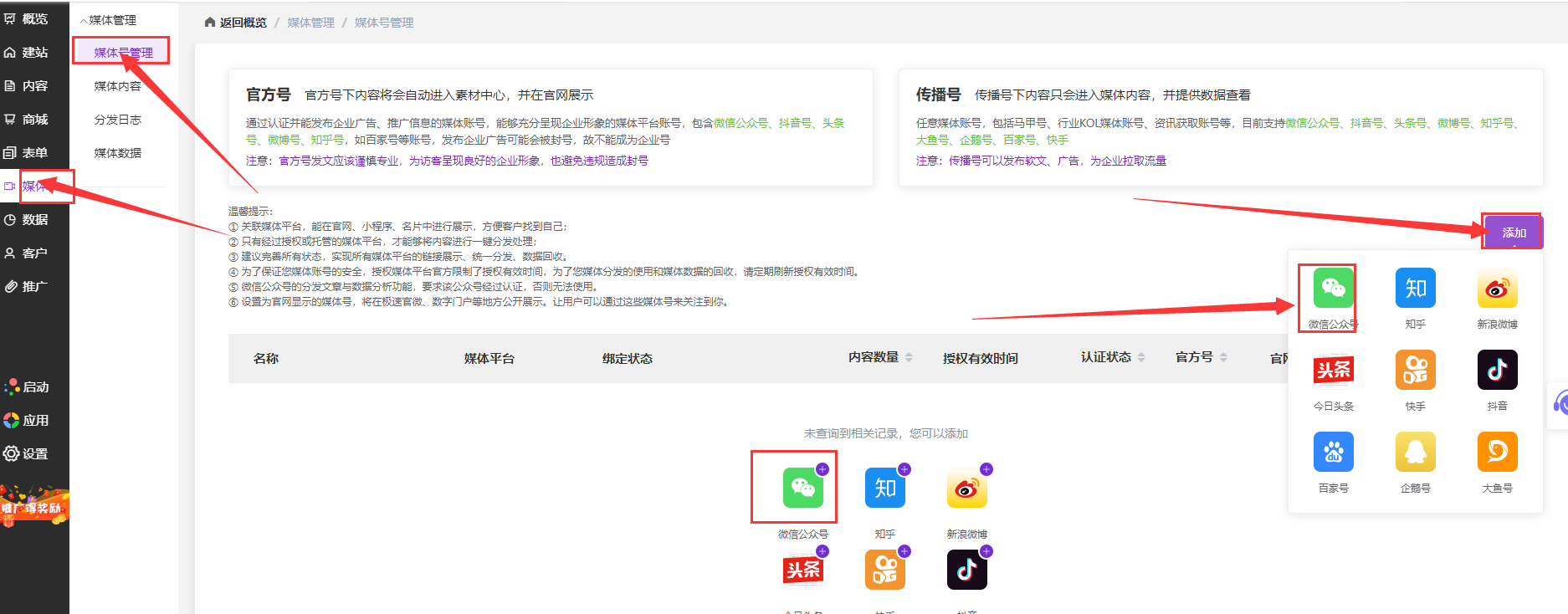The width and height of the screenshot is (1568, 614).
Task: Open 应用 in the left sidebar
Action: point(27,420)
